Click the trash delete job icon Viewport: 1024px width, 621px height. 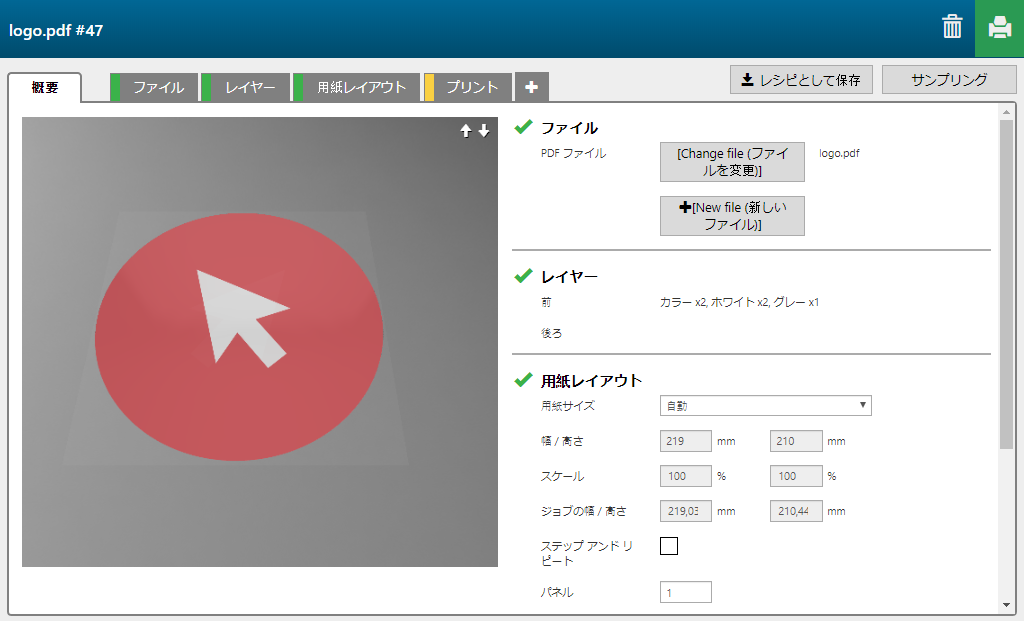coord(952,27)
